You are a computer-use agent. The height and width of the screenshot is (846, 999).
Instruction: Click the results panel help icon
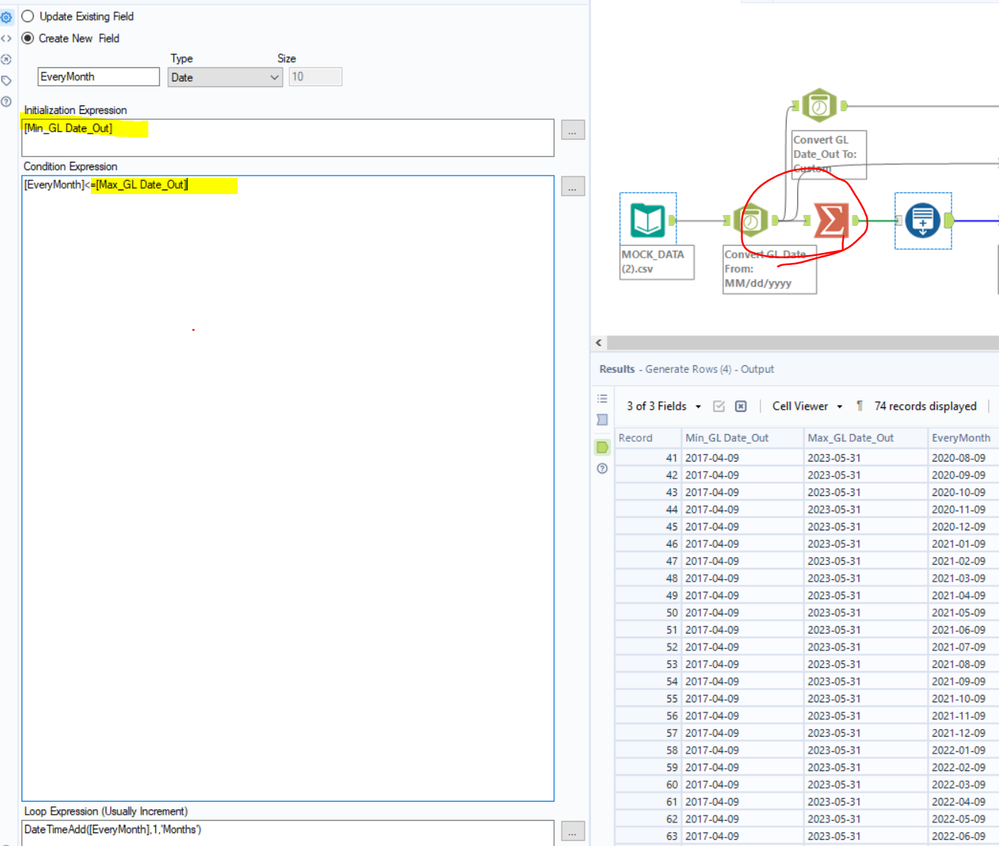(x=602, y=469)
